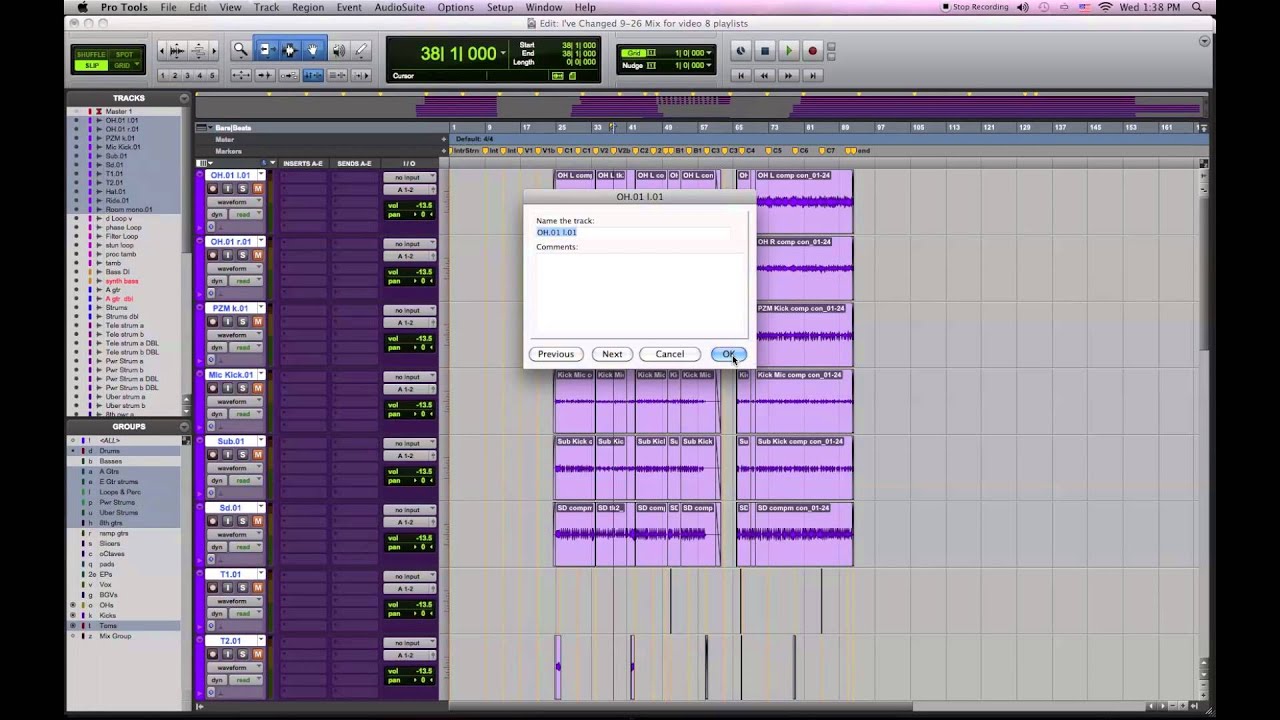Click zoom preset 5 button

coord(212,75)
